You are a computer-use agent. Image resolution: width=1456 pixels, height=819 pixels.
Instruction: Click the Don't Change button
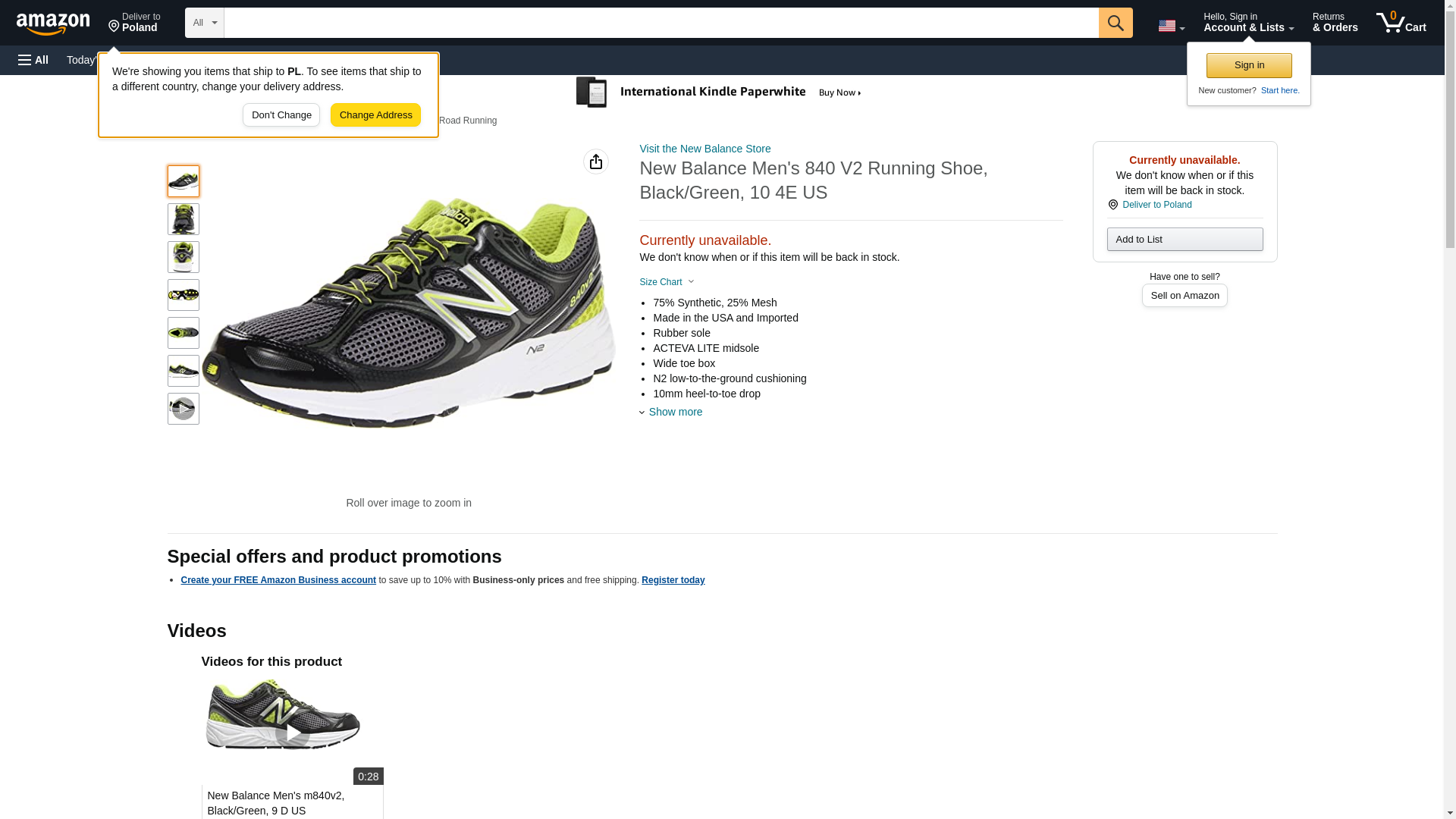pos(281,115)
